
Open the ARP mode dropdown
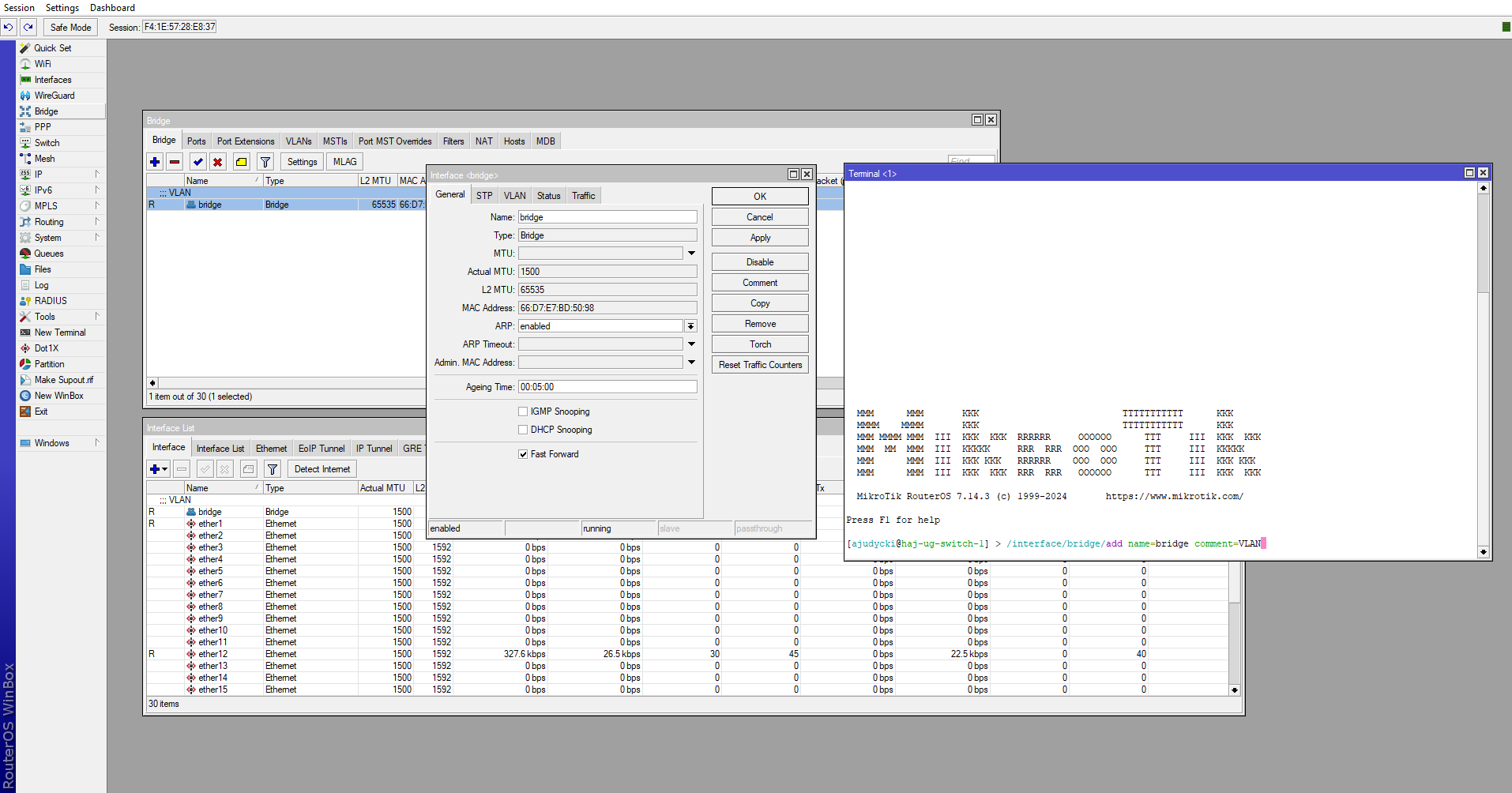click(690, 326)
